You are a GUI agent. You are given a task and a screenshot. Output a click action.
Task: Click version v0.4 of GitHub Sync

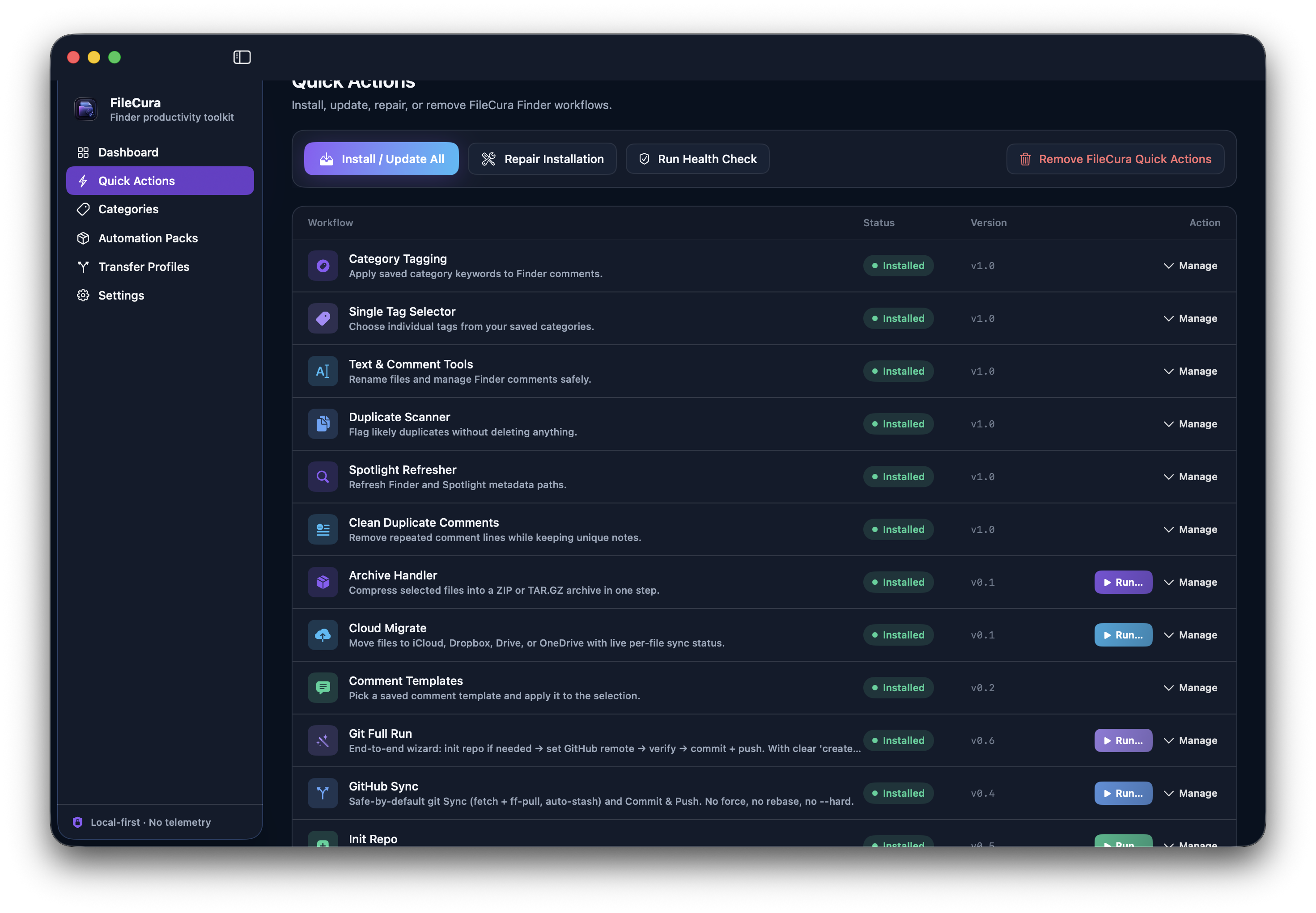pos(982,794)
